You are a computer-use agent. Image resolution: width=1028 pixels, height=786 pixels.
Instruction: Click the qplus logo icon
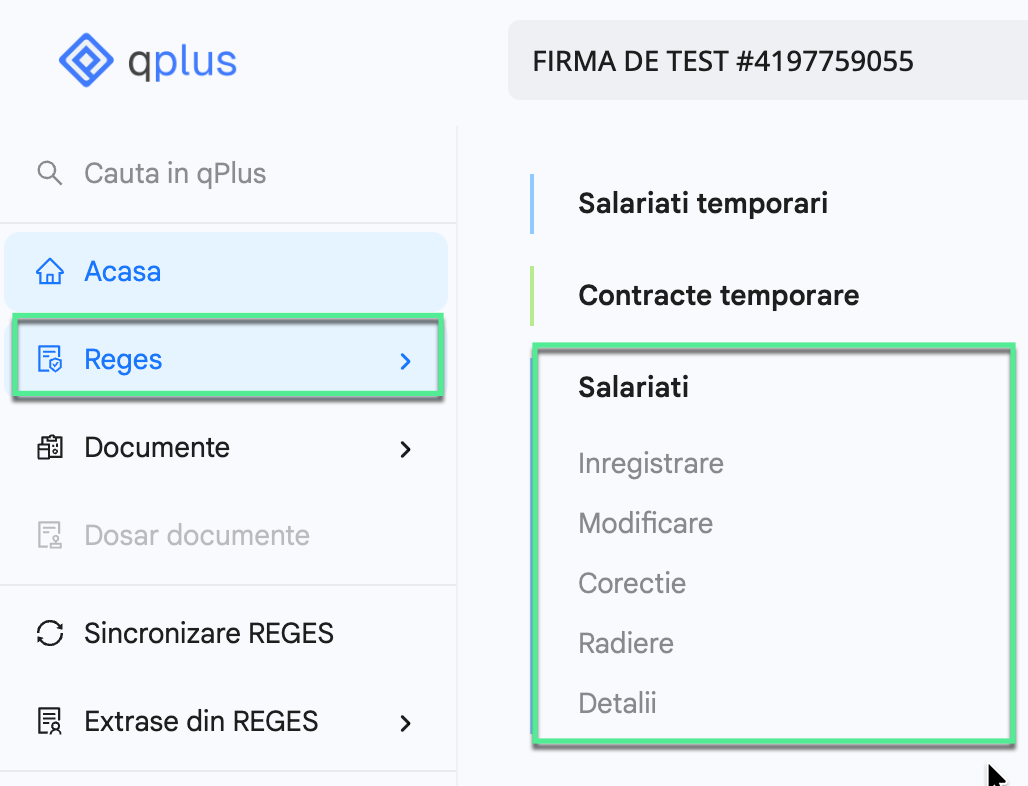point(88,60)
